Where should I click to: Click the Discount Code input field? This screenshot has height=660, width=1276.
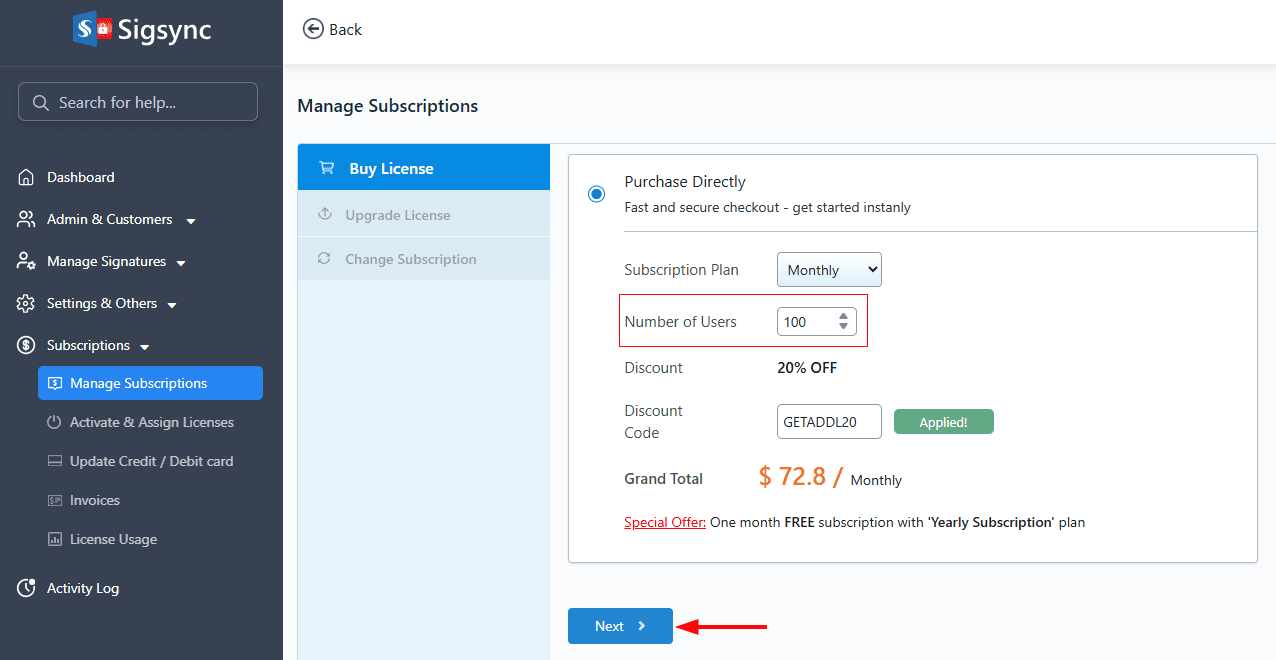click(x=829, y=422)
